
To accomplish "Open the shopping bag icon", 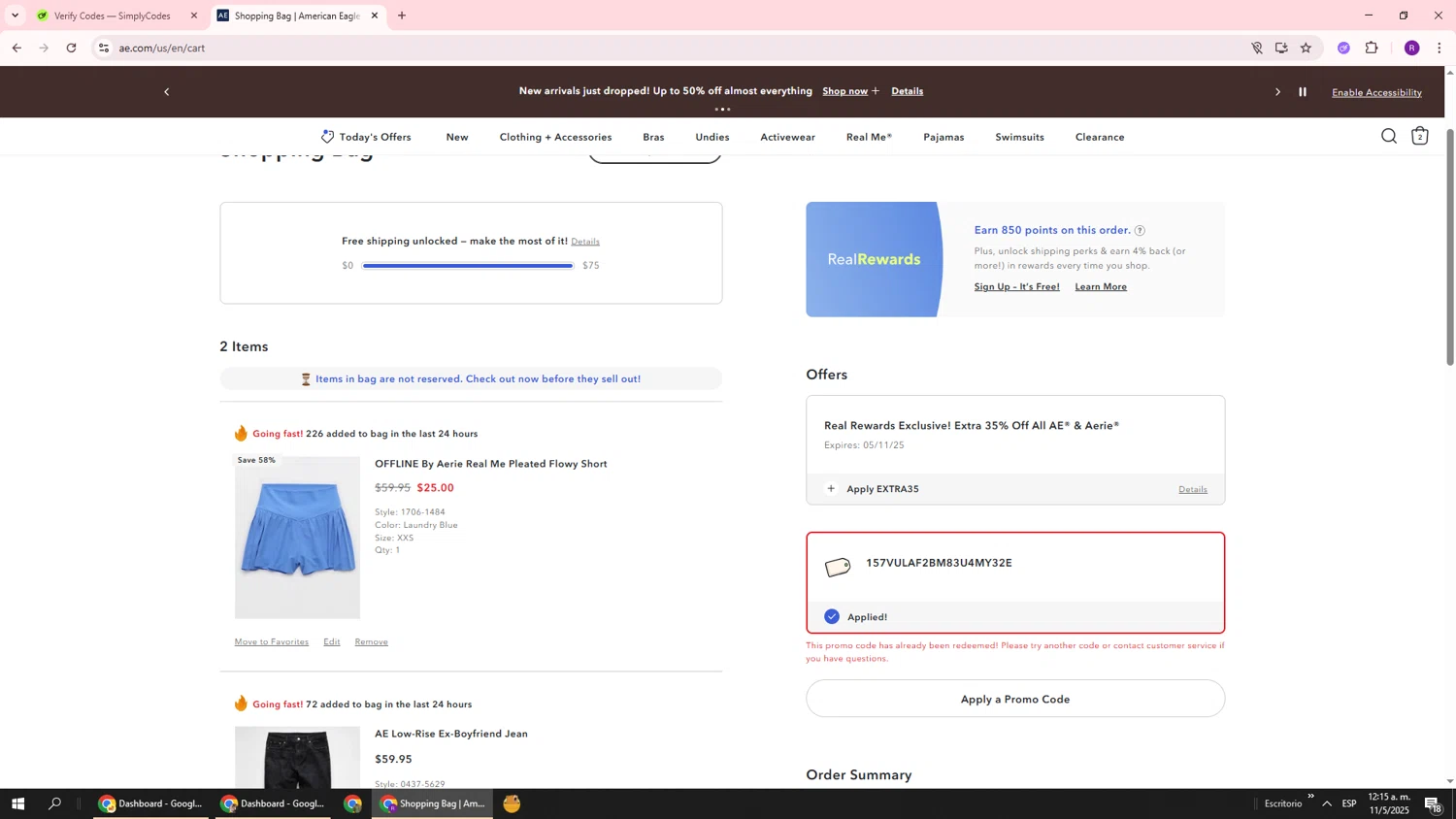I will coord(1419,136).
